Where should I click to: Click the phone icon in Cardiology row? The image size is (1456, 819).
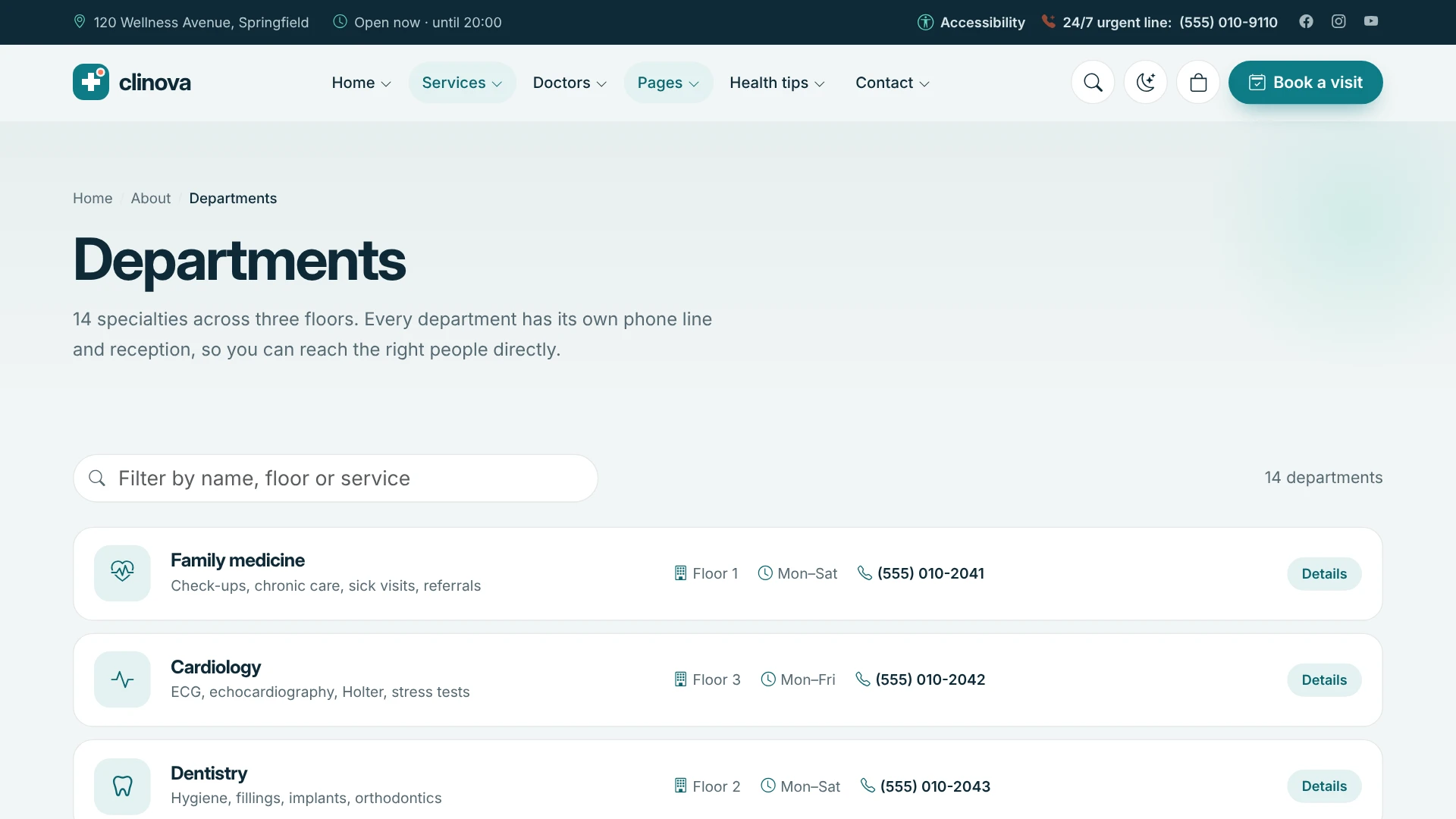coord(863,679)
